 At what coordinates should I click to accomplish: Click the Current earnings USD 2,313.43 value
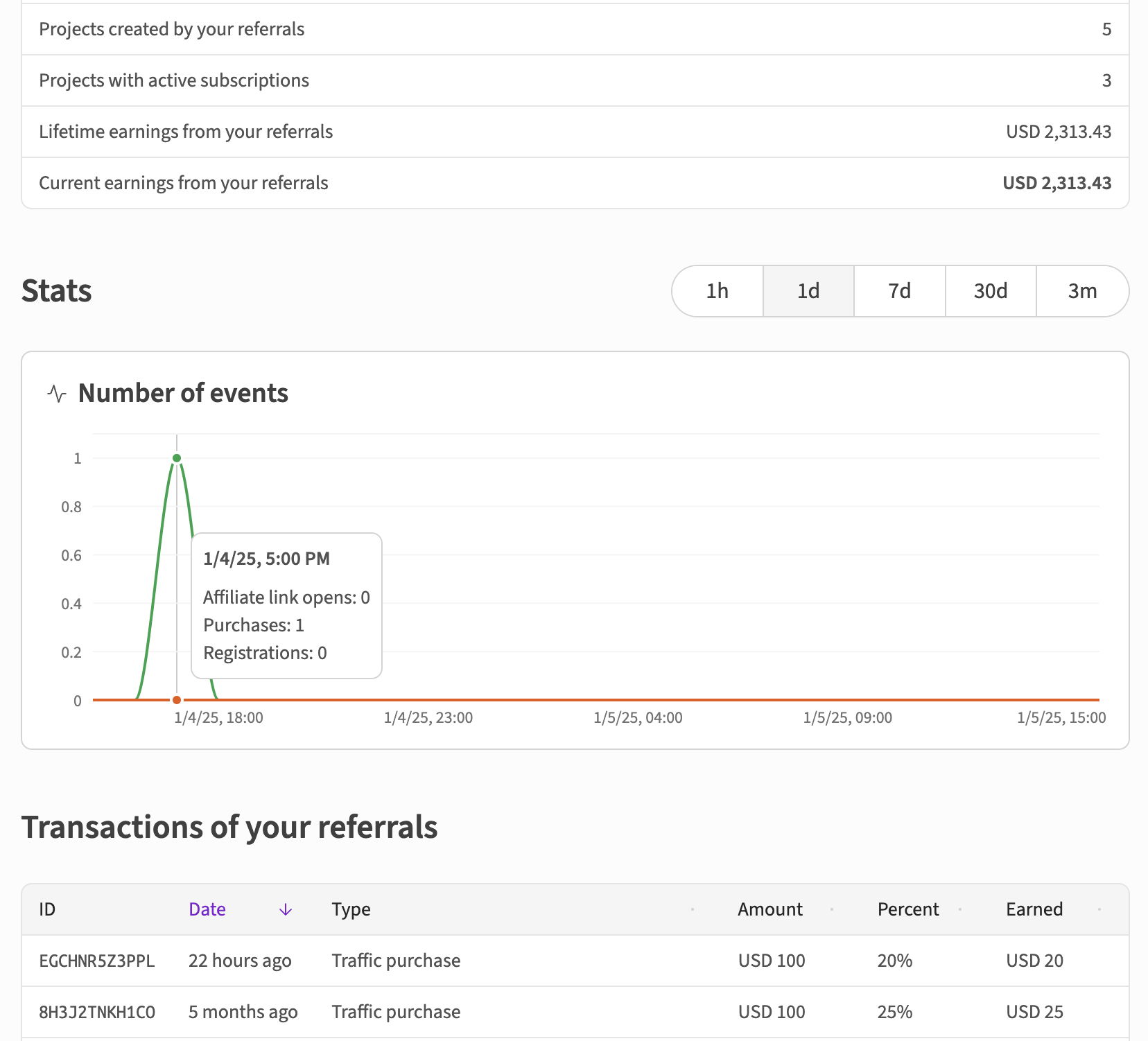pos(1056,183)
